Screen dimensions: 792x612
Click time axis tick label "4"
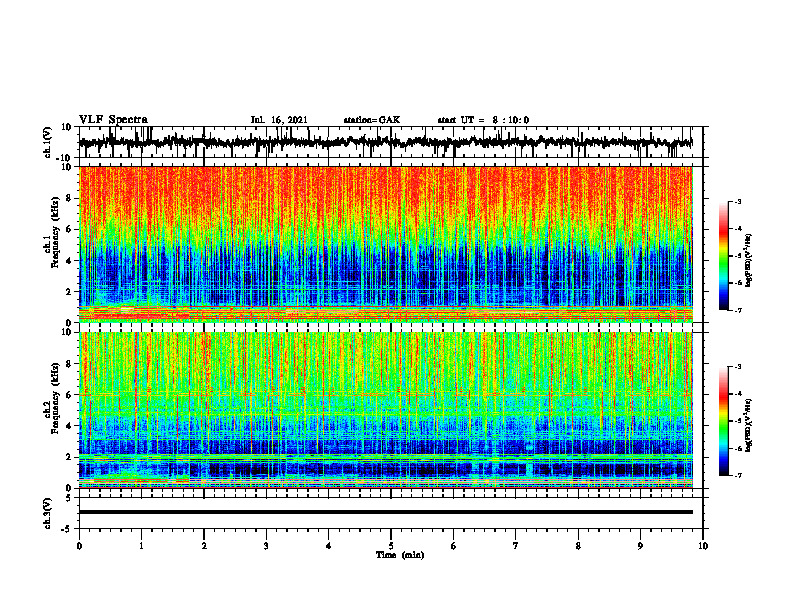(x=329, y=545)
